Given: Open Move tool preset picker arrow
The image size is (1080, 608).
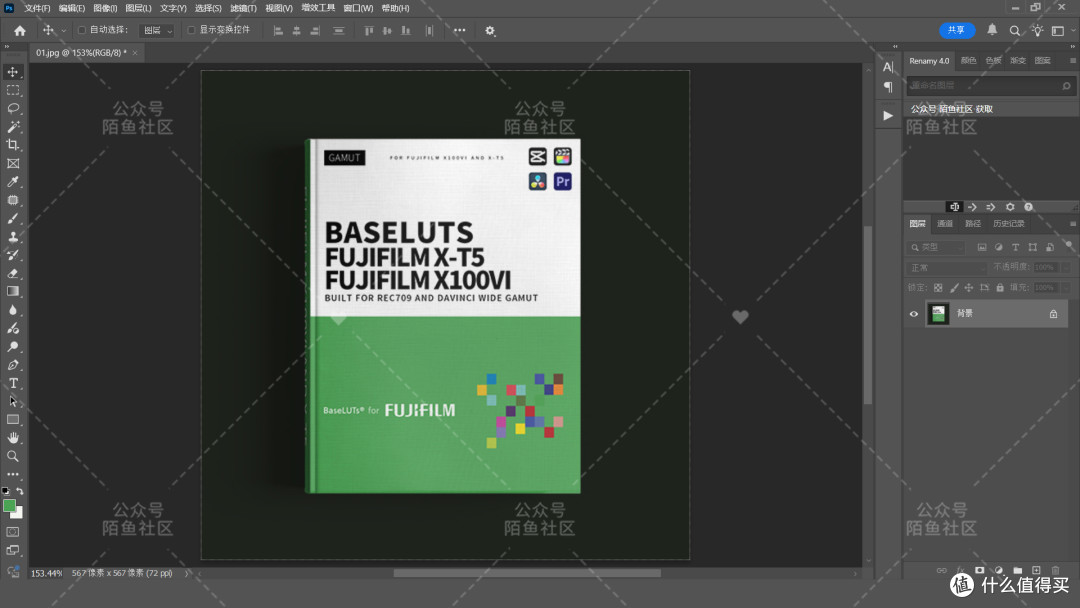Looking at the screenshot, I should pos(63,30).
